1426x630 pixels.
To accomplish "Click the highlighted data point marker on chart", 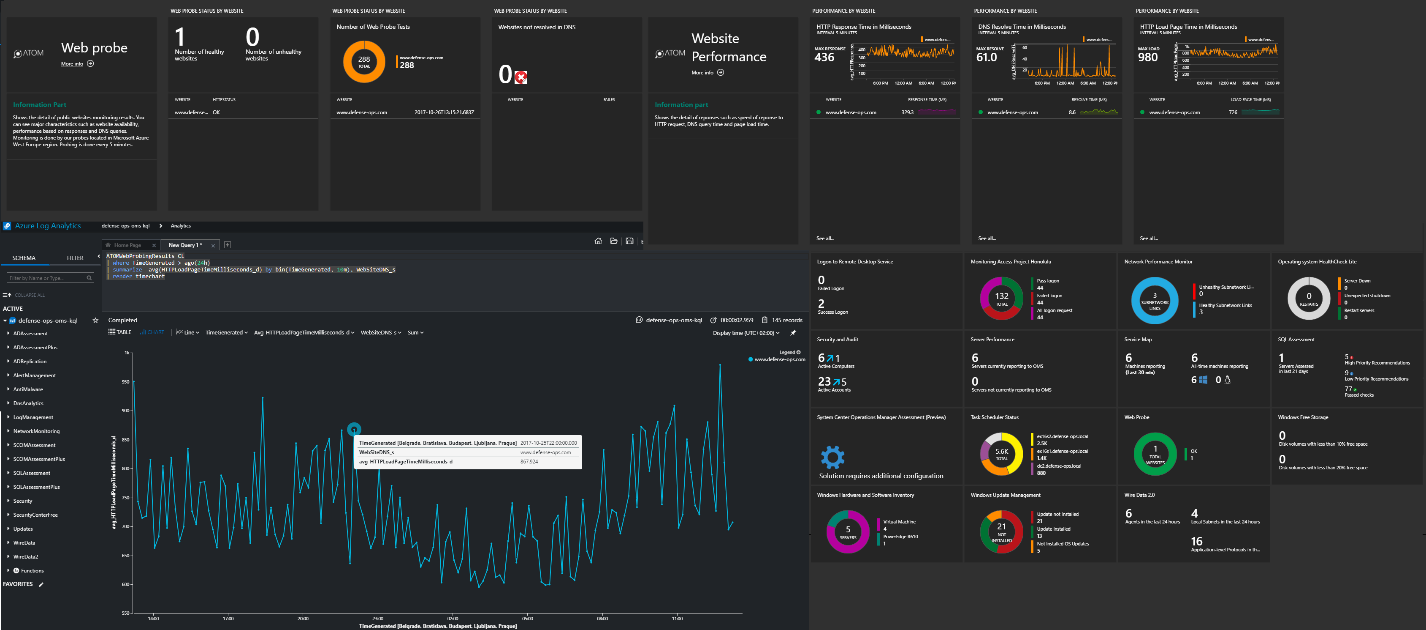I will click(353, 429).
